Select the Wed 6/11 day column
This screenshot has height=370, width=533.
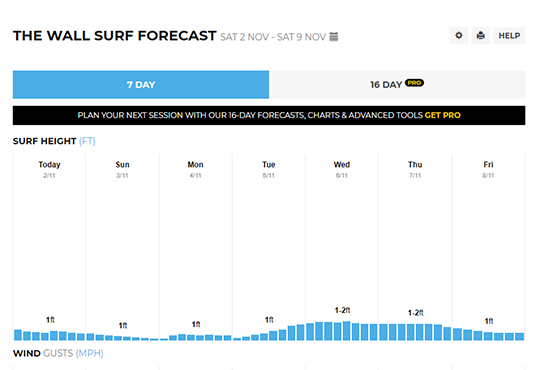click(342, 247)
